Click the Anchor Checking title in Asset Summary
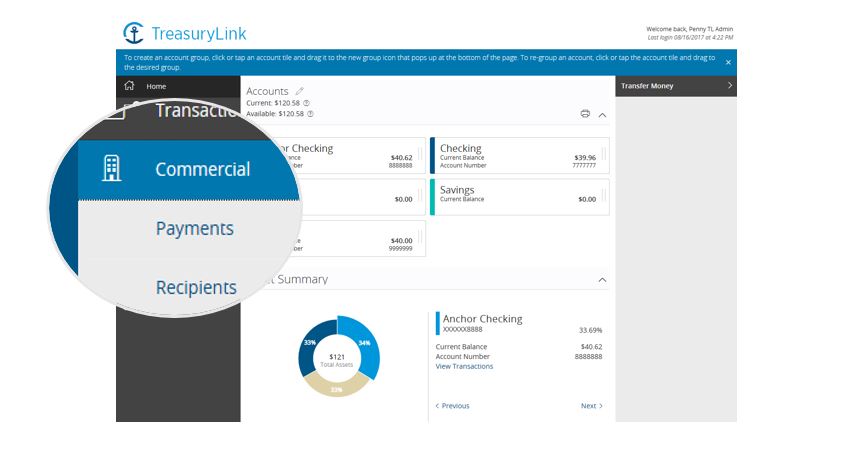The width and height of the screenshot is (845, 466). click(482, 319)
